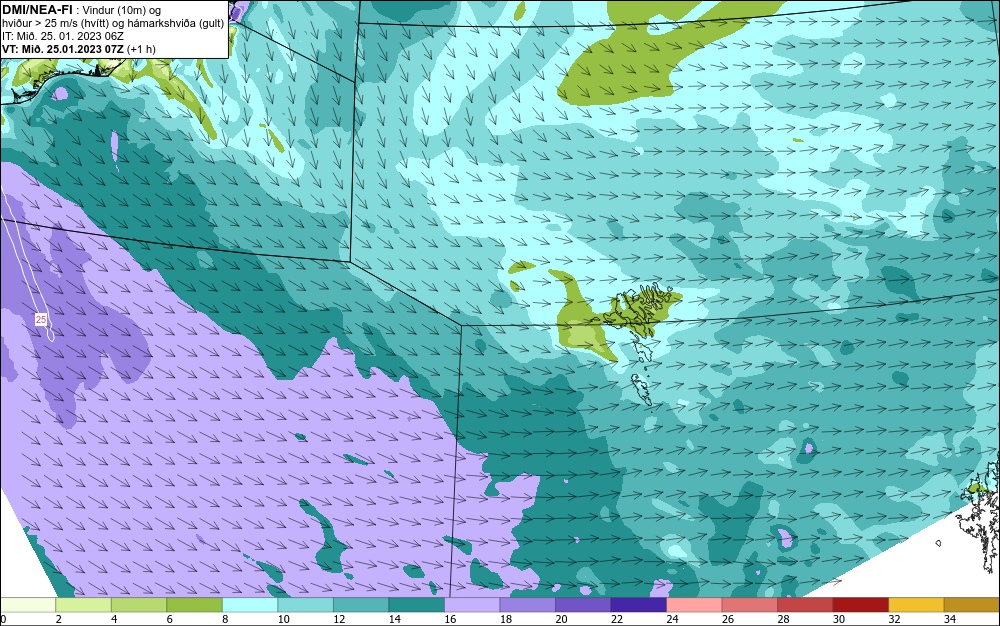Click the 6–8 m/s olive green legend swatch
Screen dimensions: 1000x626
195,605
